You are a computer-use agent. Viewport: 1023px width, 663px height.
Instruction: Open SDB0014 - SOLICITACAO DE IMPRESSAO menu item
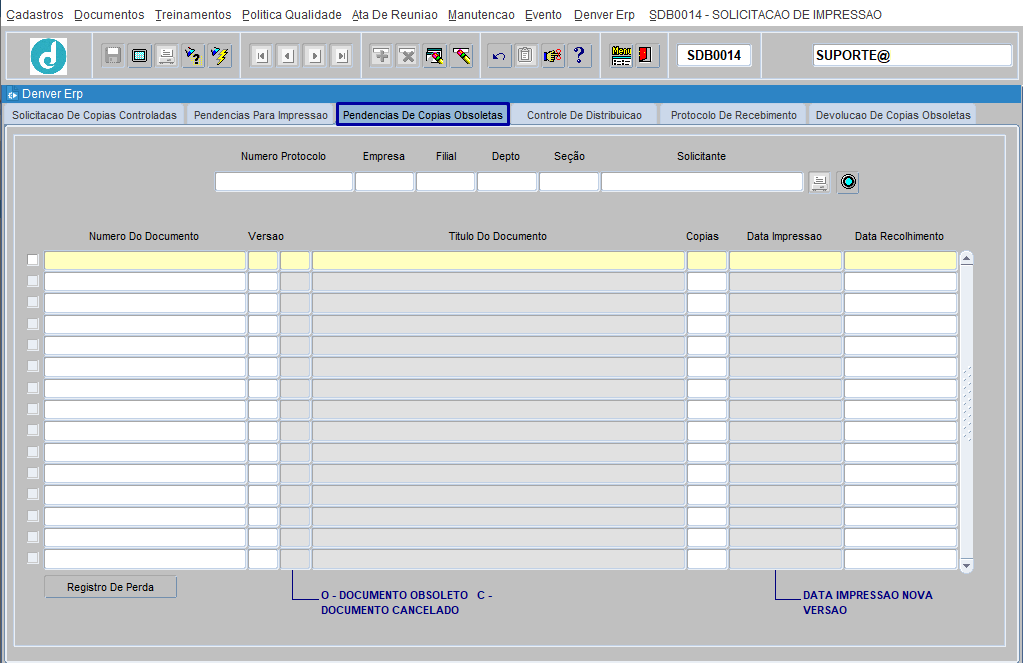(765, 14)
